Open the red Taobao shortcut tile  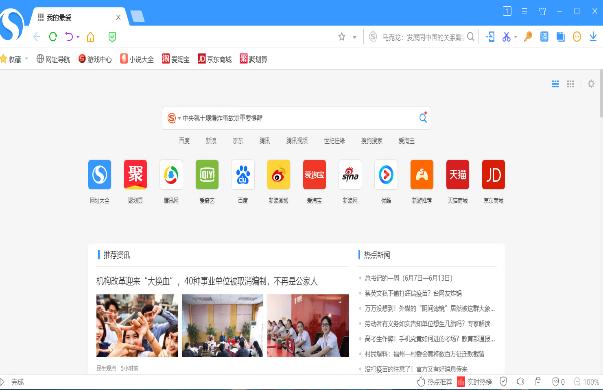tap(314, 175)
